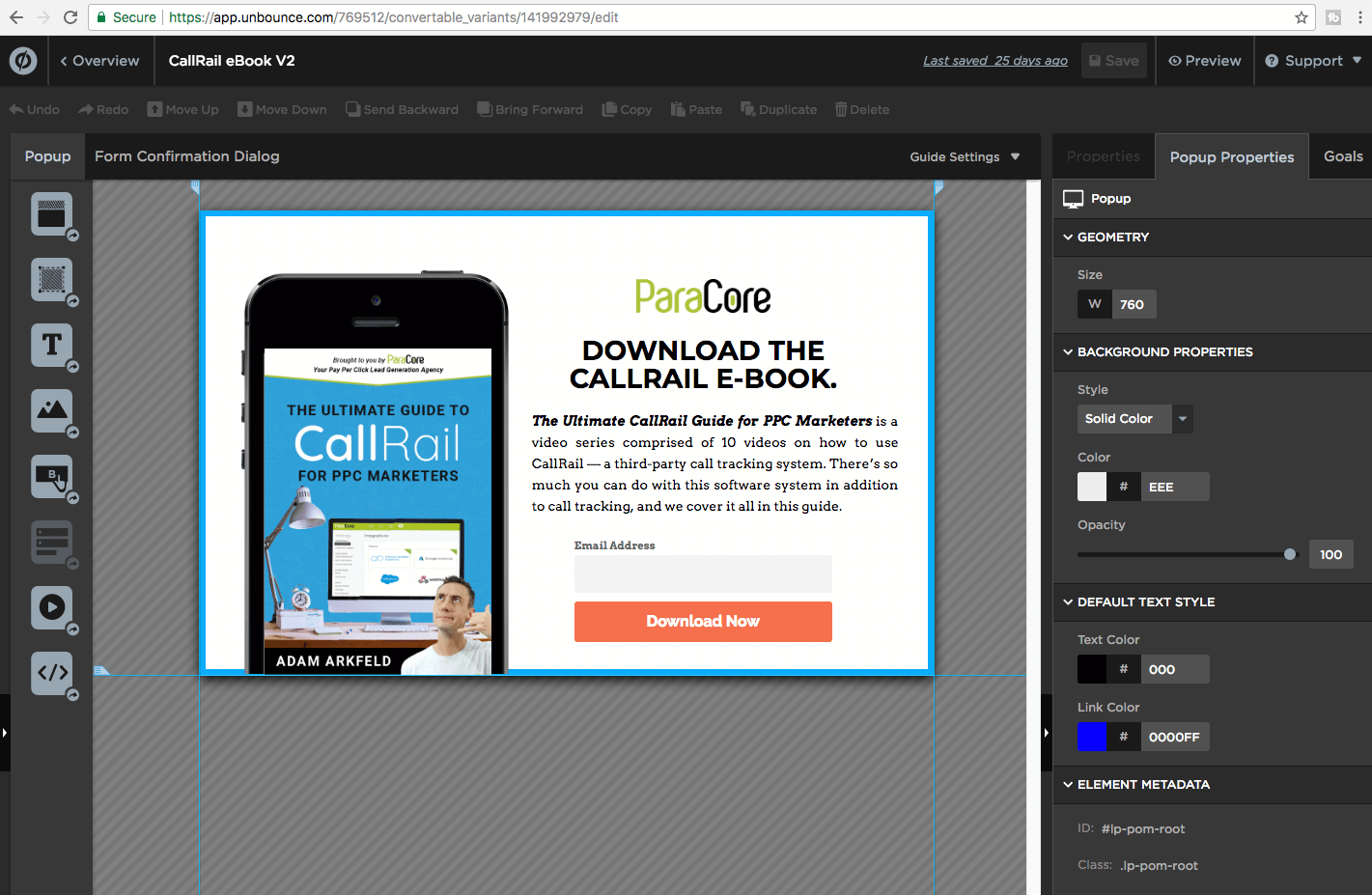Click the width field showing 760

[x=1134, y=304]
